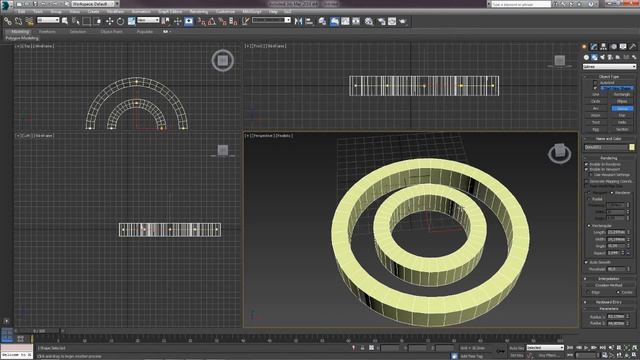Click the Perspective viewport ViewCube
The image size is (640, 360).
tap(560, 153)
